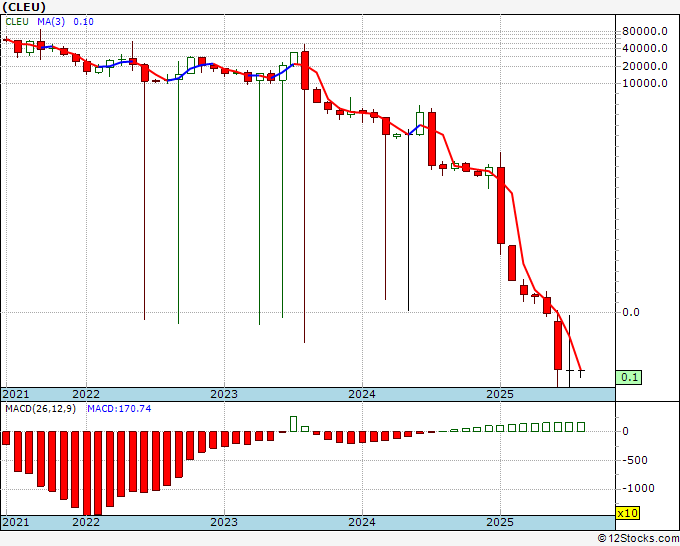Click the -500 MACD axis label
Screen dimensions: 680x546
(x=635, y=460)
